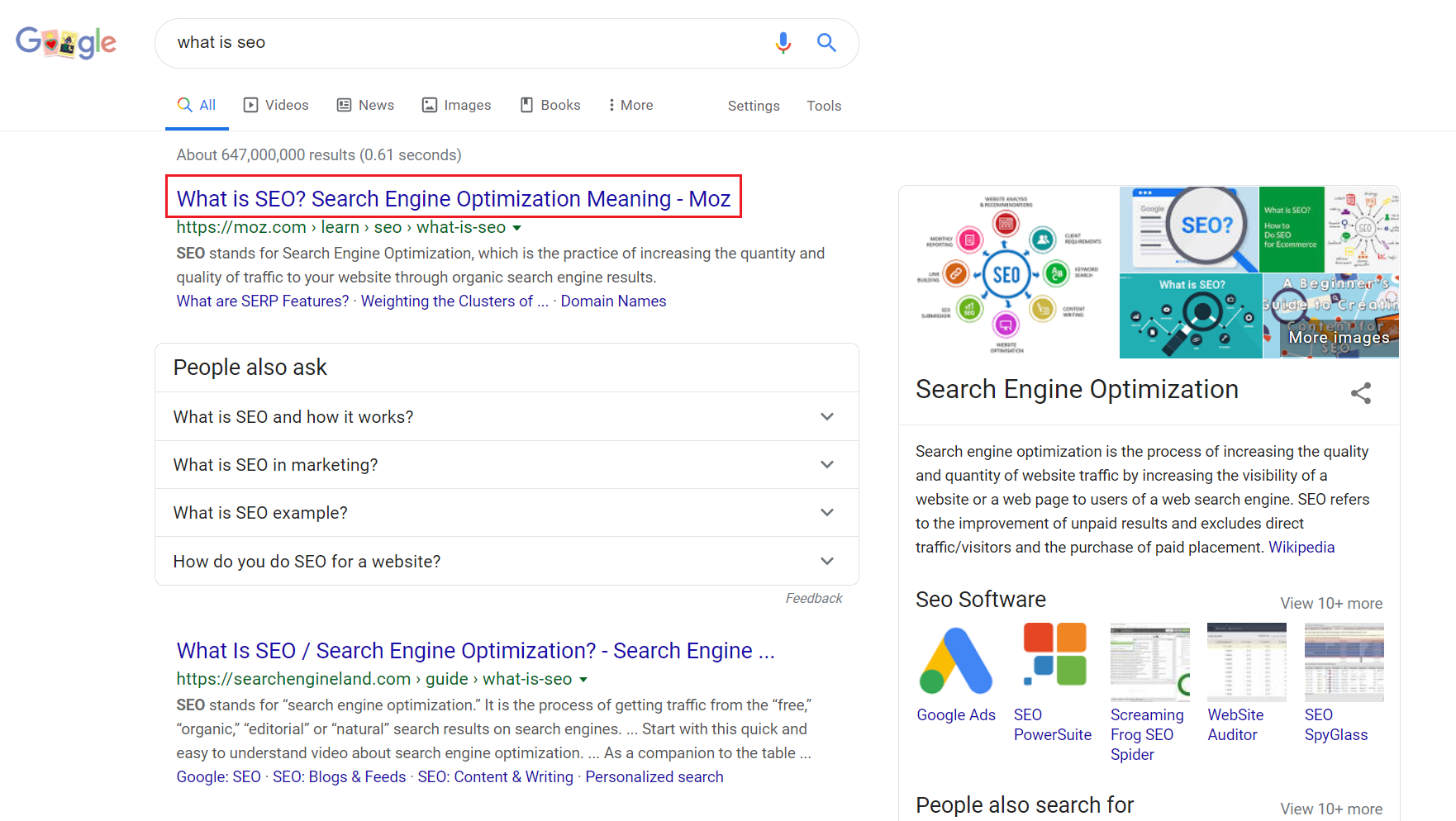Viewport: 1456px width, 821px height.
Task: Open the Screaming Frog SEO Spider text link
Action: (1147, 735)
